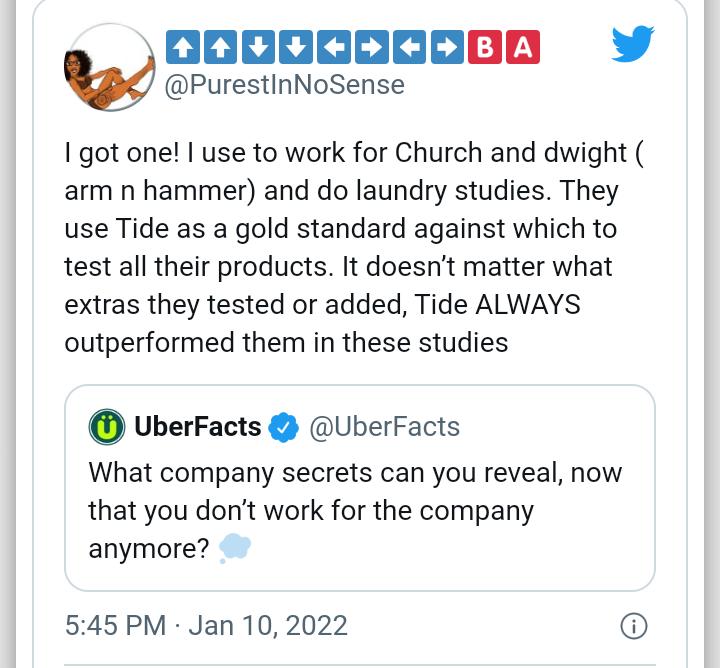
Task: Click the first up-arrow emoji in name
Action: coord(183,47)
